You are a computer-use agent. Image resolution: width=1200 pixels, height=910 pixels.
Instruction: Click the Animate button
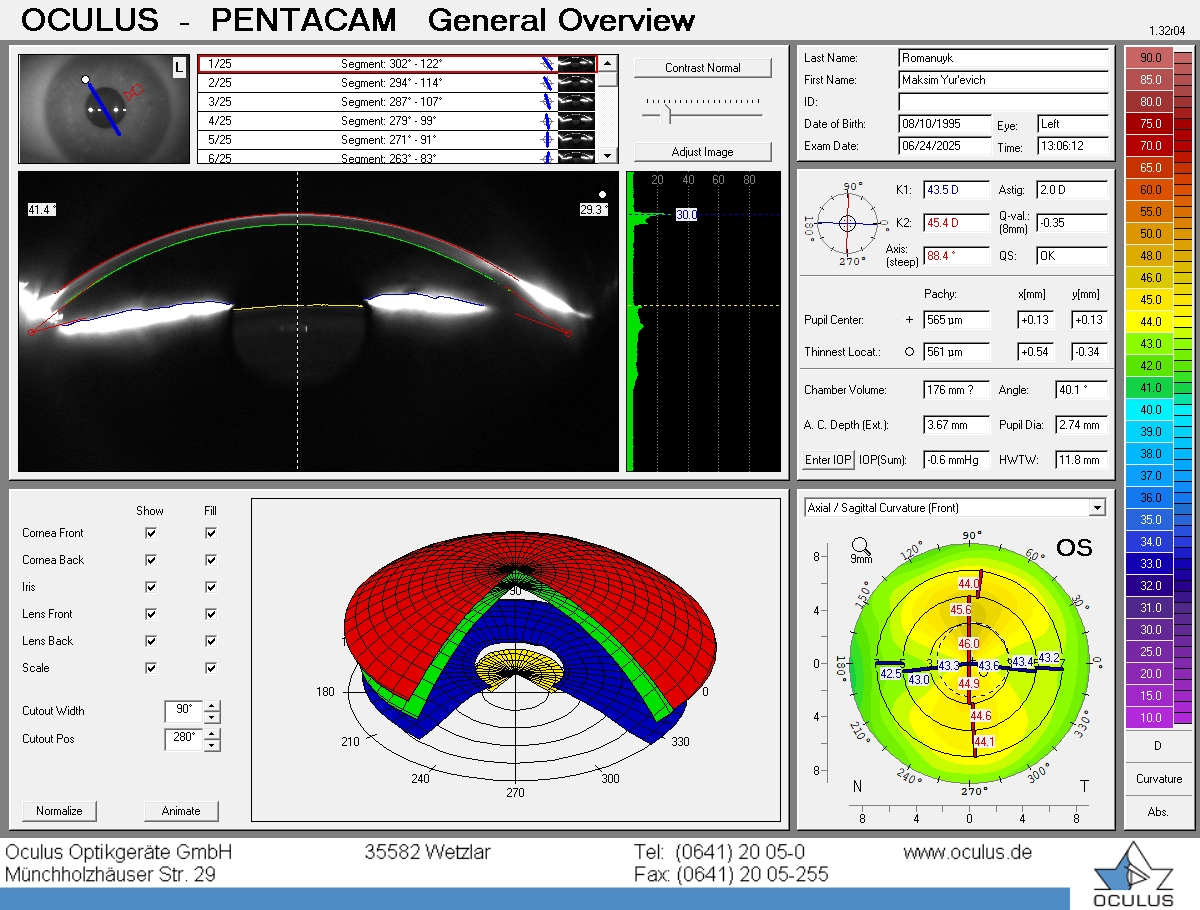[181, 811]
